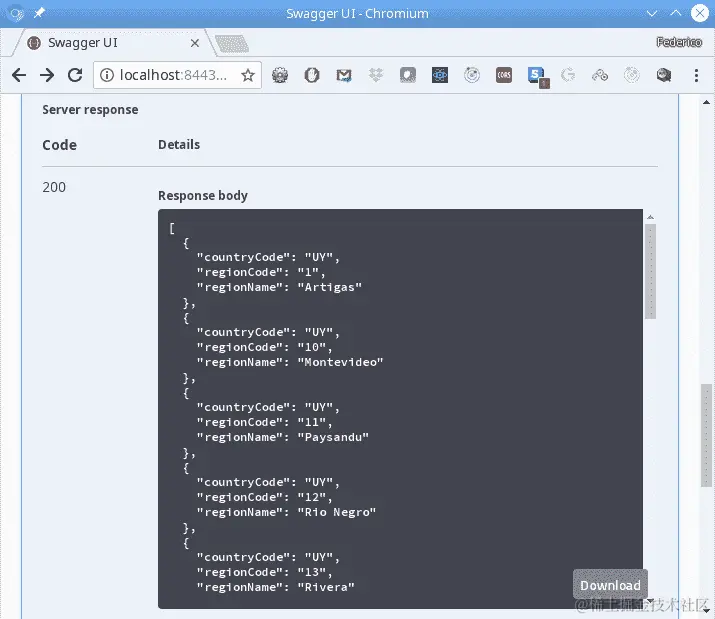Go forward to the next page

(x=47, y=75)
